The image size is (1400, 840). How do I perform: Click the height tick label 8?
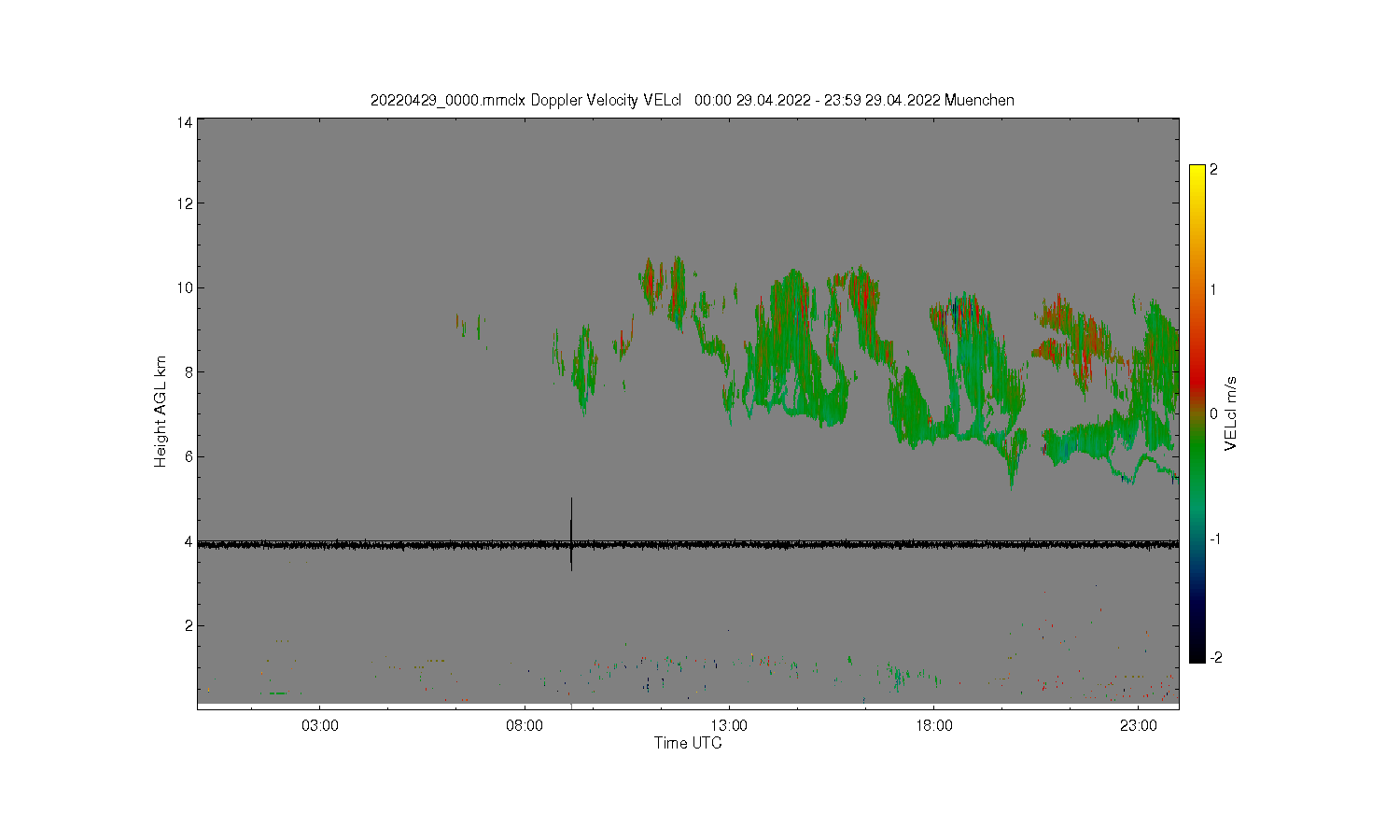click(x=189, y=372)
